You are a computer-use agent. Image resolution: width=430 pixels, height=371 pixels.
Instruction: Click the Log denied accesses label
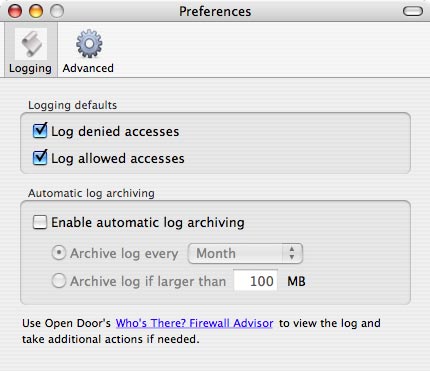coord(115,132)
